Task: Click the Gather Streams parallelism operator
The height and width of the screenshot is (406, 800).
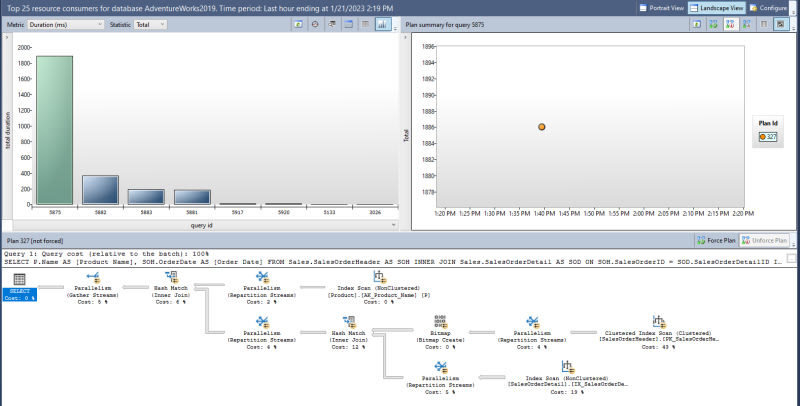Action: point(95,280)
